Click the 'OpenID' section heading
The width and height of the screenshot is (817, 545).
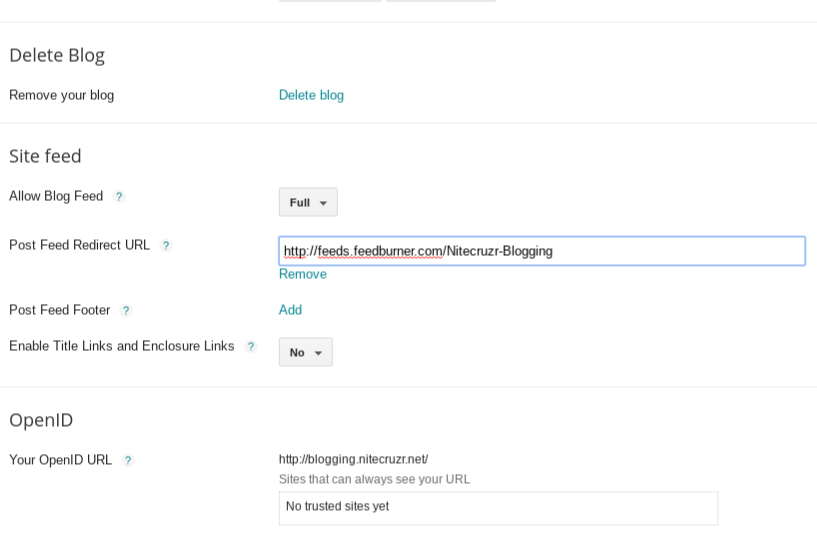(41, 420)
